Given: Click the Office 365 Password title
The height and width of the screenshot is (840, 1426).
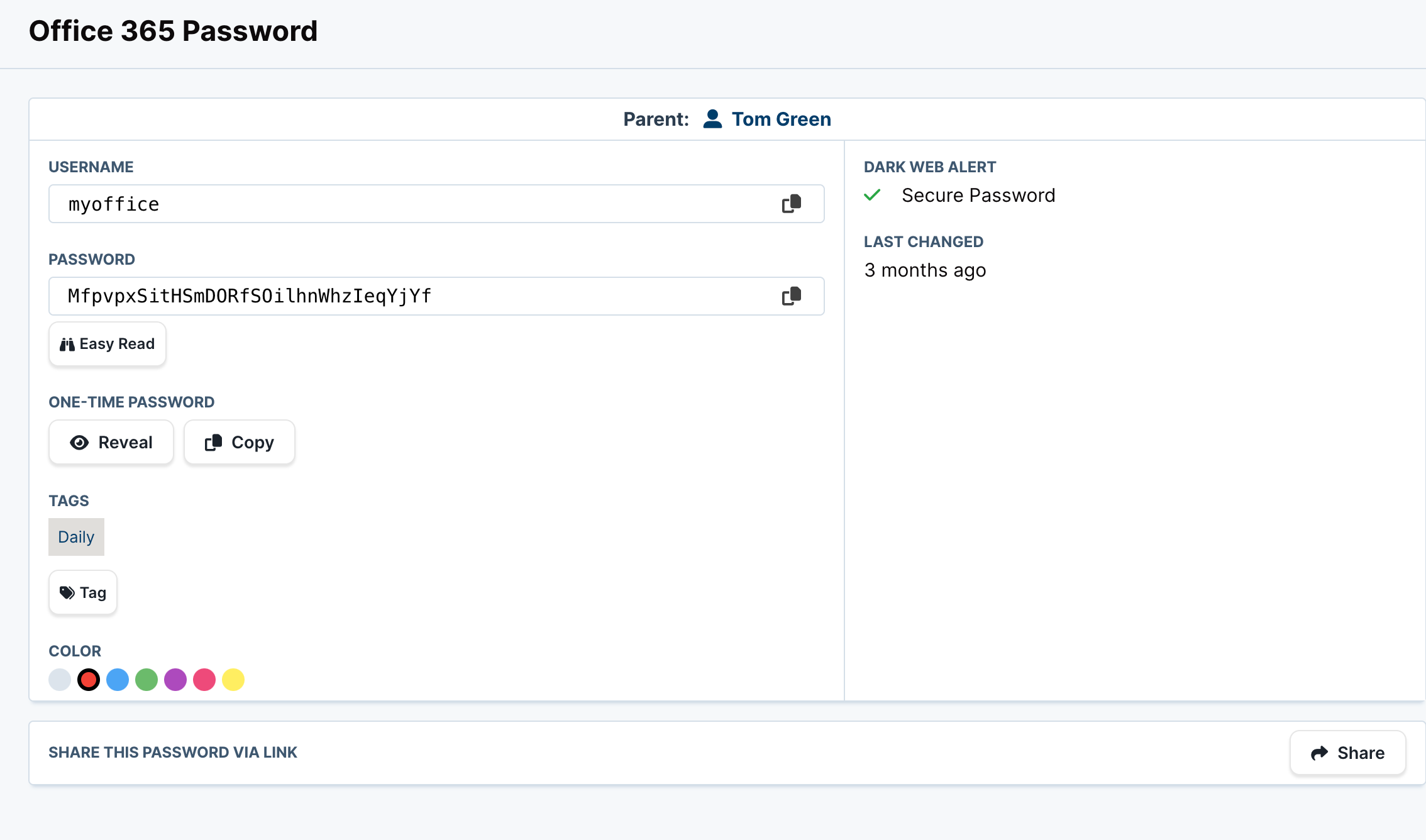Looking at the screenshot, I should click(174, 31).
